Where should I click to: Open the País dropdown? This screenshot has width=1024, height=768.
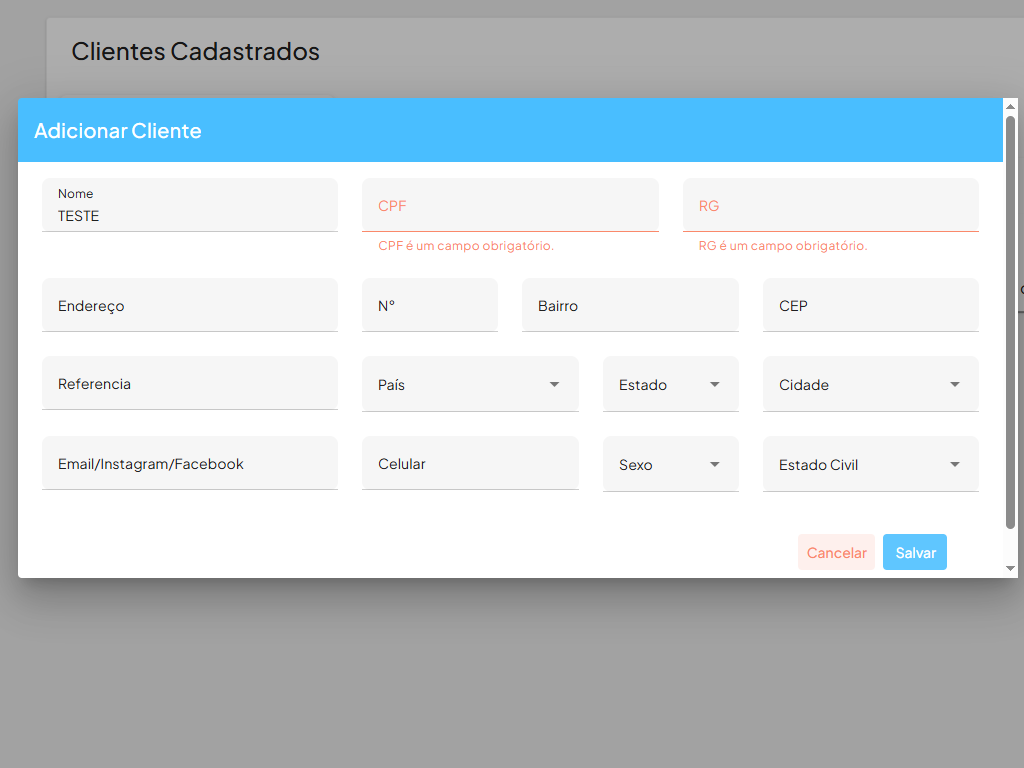470,385
